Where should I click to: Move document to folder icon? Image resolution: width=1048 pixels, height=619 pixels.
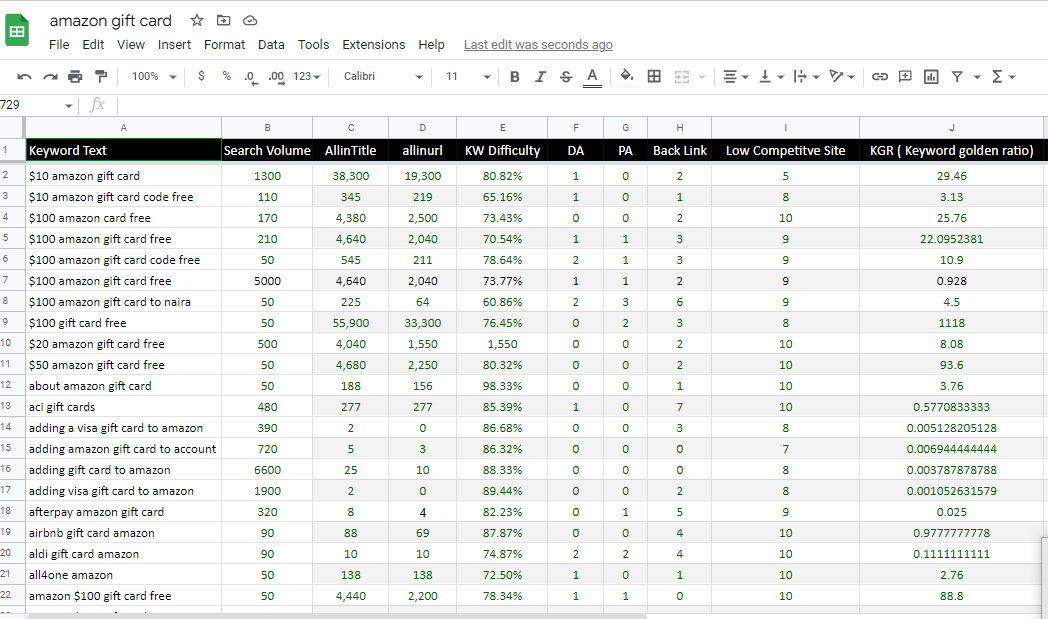click(x=223, y=20)
